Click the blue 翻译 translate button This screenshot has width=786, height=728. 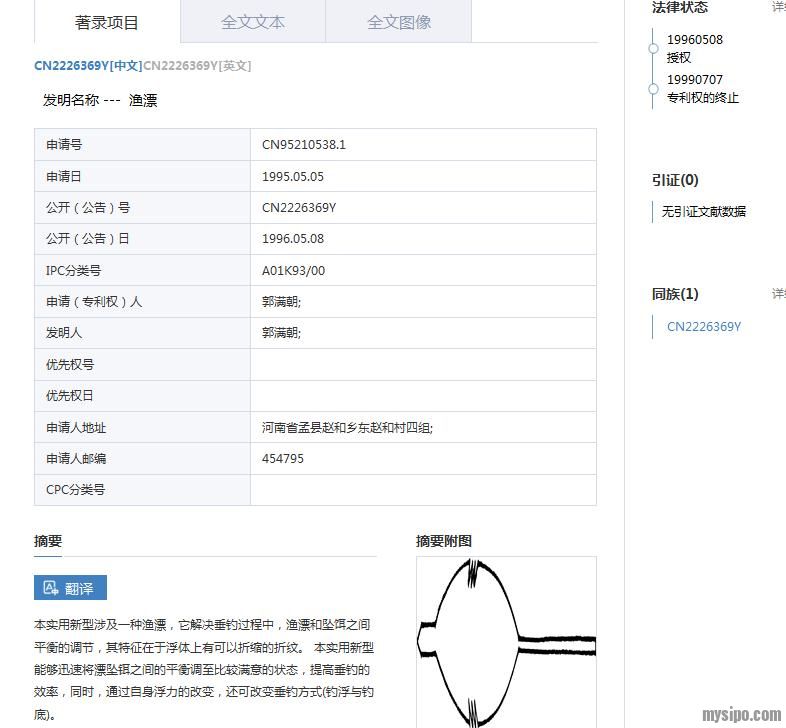coord(70,588)
